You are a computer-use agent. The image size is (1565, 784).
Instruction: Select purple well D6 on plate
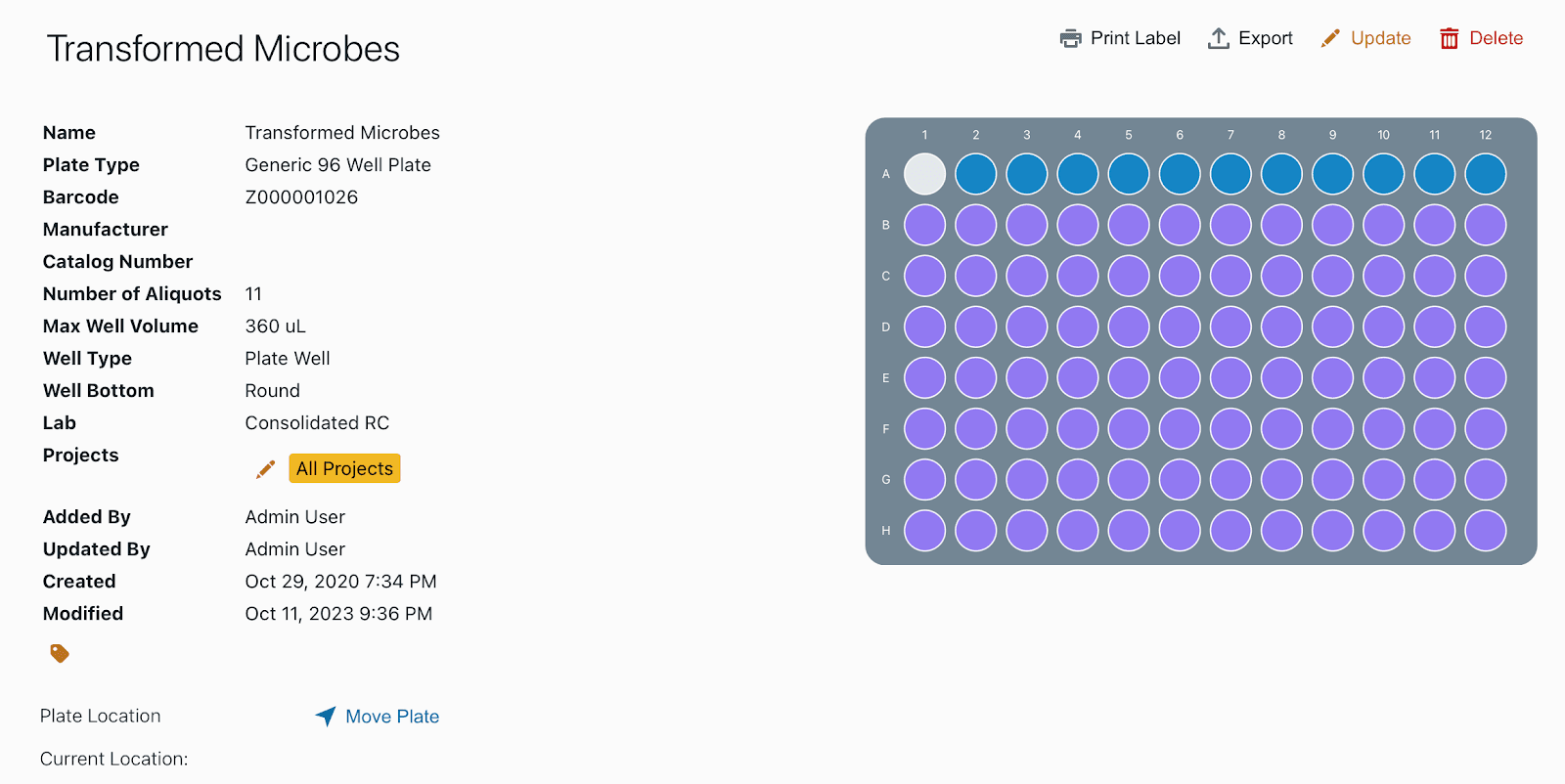(x=1180, y=327)
